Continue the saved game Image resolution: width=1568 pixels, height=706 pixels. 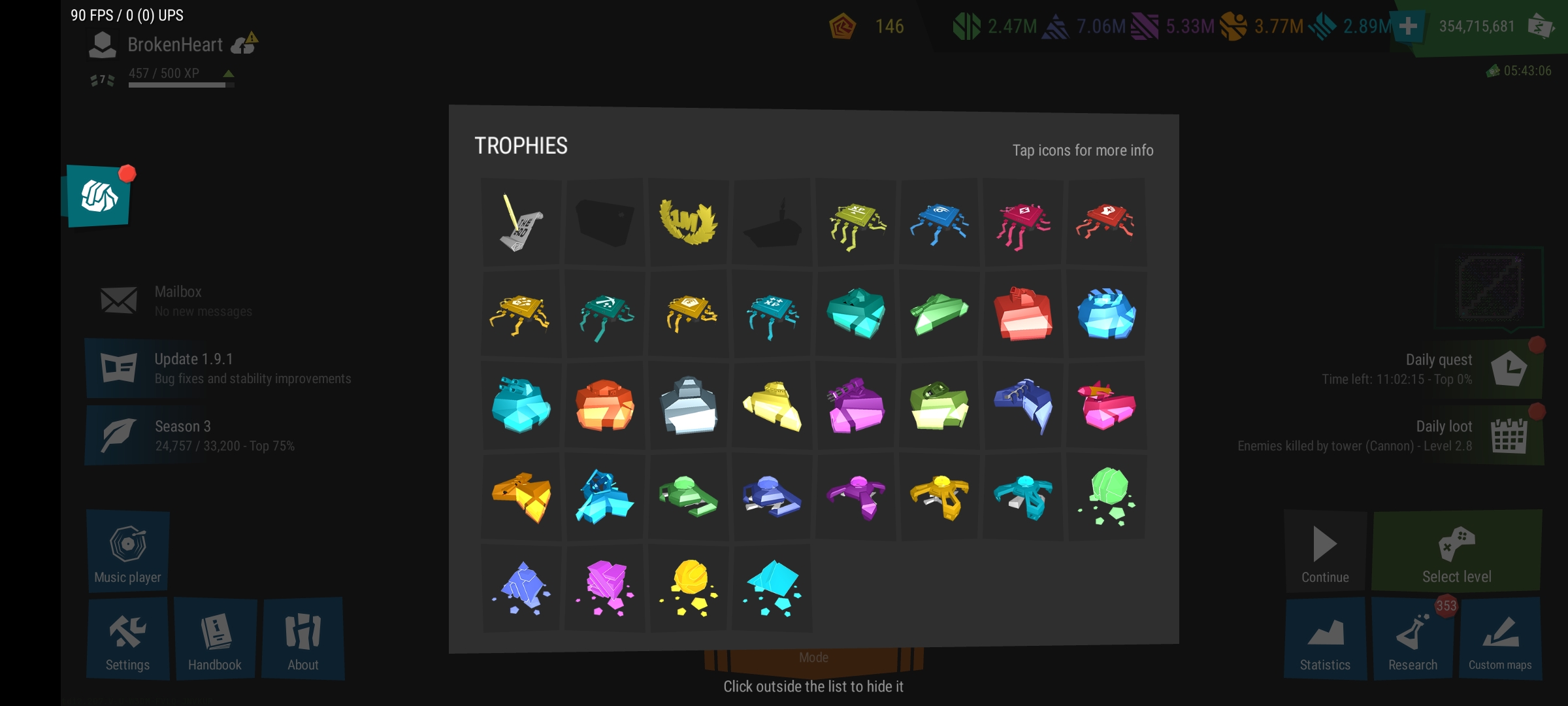point(1325,550)
